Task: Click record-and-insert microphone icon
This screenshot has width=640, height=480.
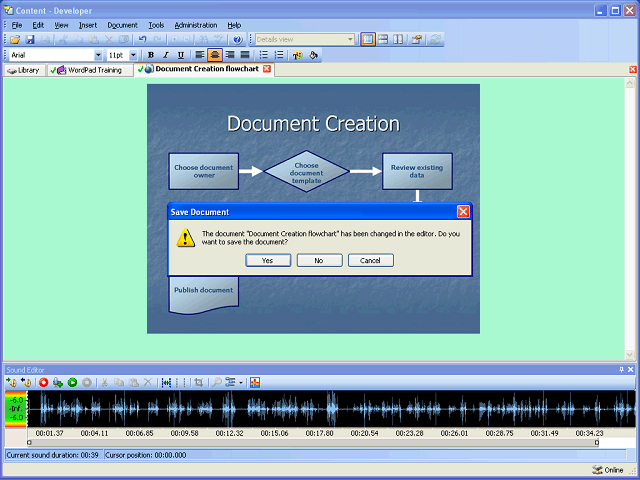Action: (58, 382)
